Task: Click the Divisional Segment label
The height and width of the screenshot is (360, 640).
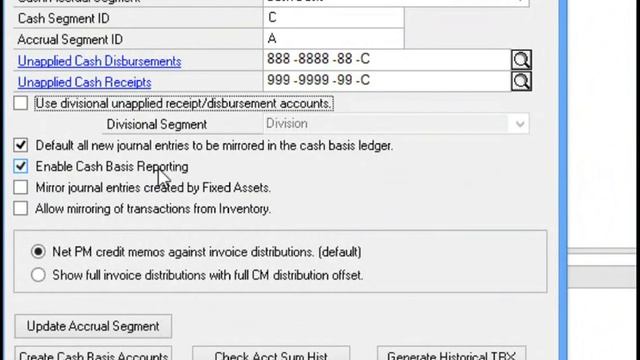Action: pos(157,124)
